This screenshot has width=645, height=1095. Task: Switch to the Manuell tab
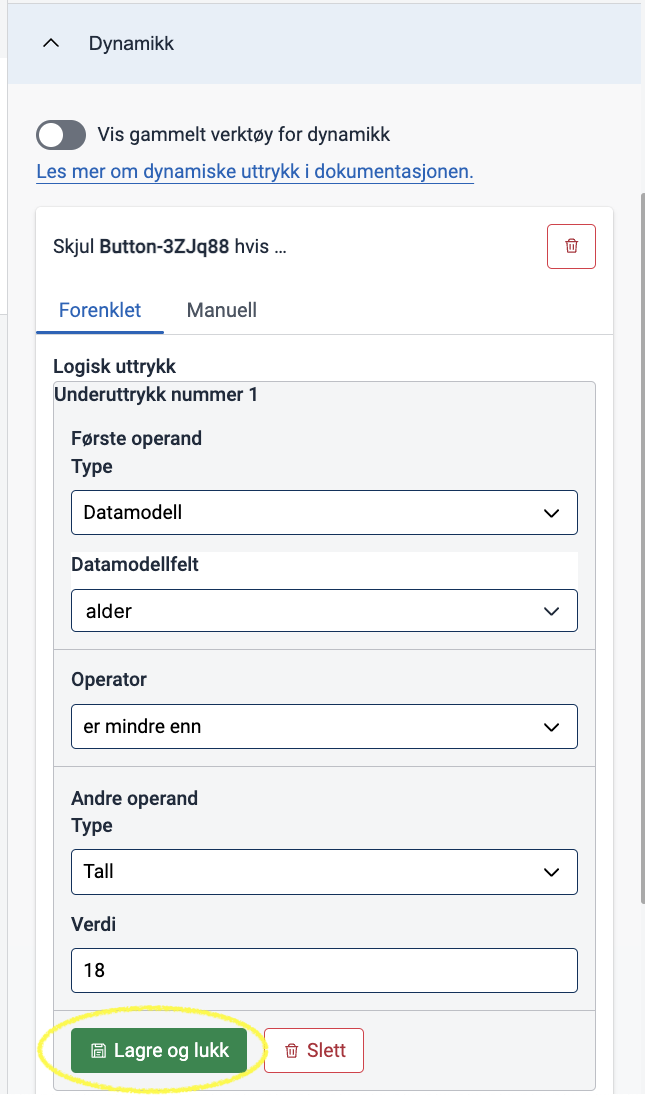pos(221,310)
